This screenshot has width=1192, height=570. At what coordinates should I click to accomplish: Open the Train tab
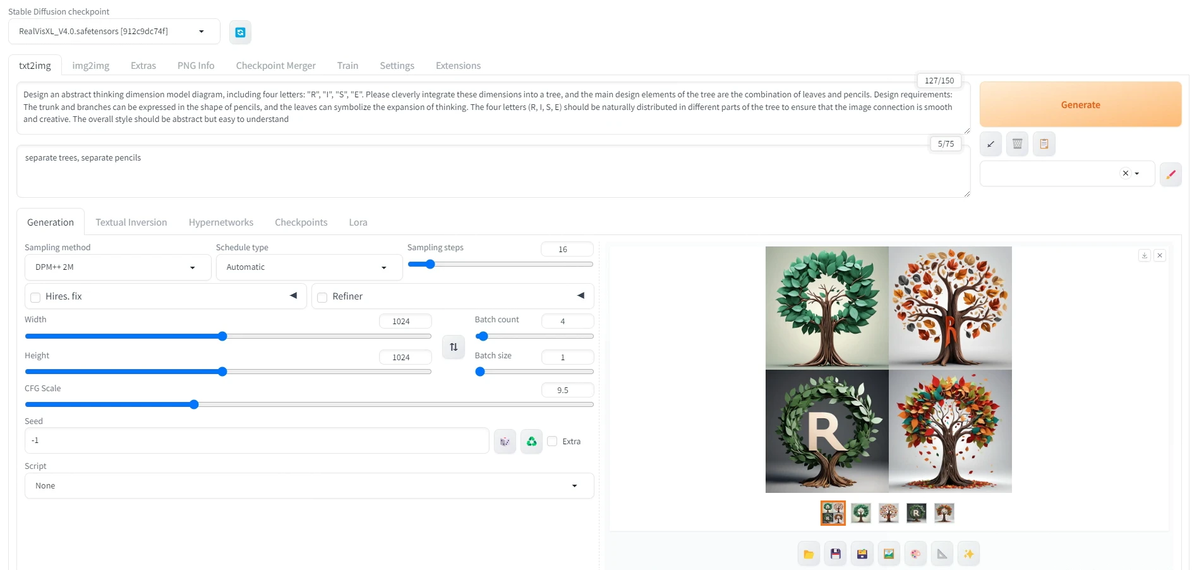(x=347, y=65)
